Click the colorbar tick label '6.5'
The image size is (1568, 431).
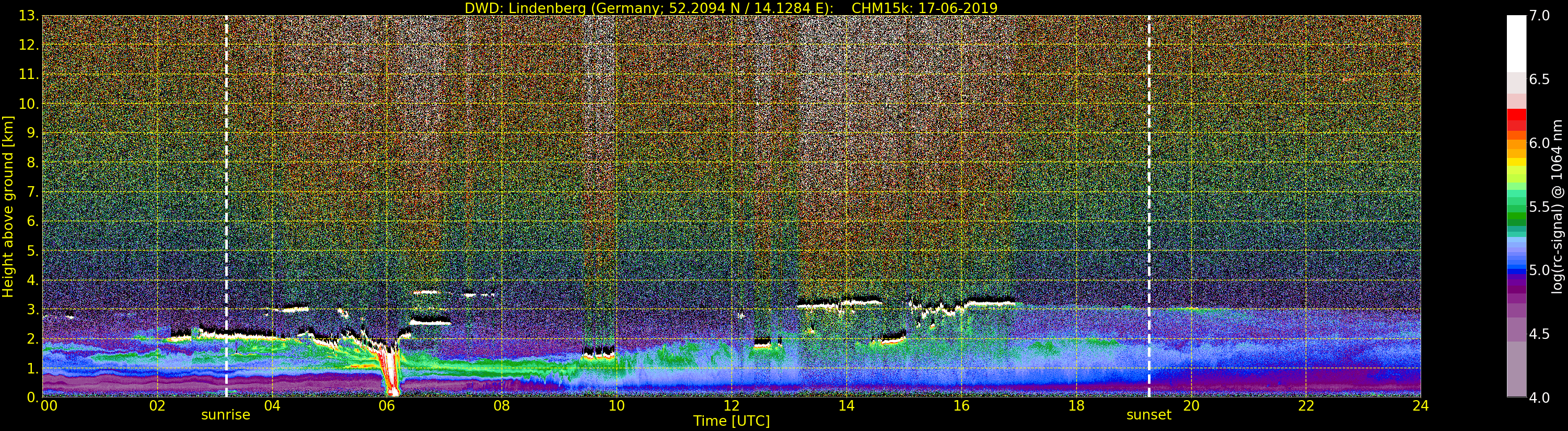pyautogui.click(x=1539, y=80)
